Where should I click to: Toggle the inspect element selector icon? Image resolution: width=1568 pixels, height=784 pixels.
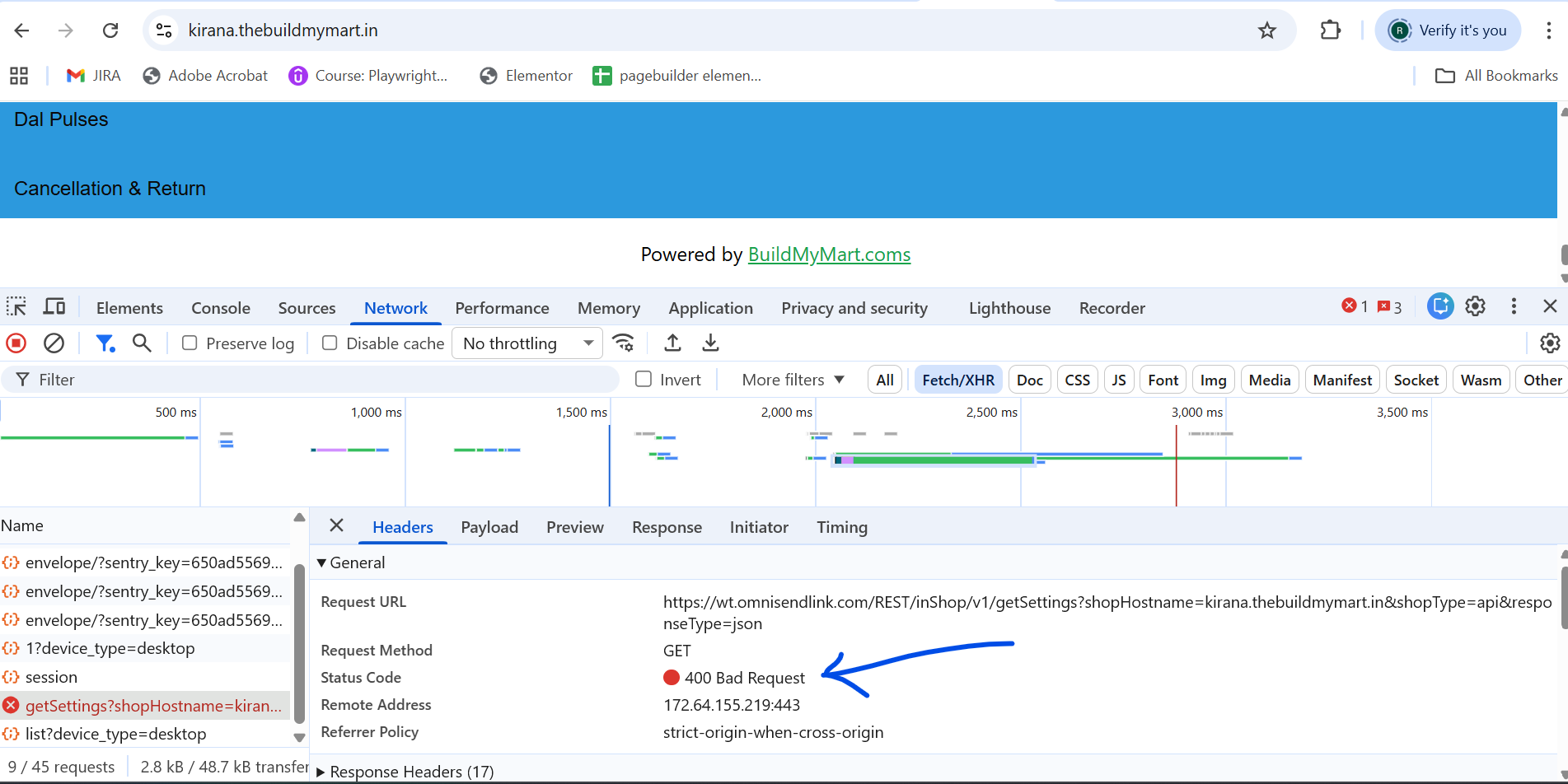(16, 307)
